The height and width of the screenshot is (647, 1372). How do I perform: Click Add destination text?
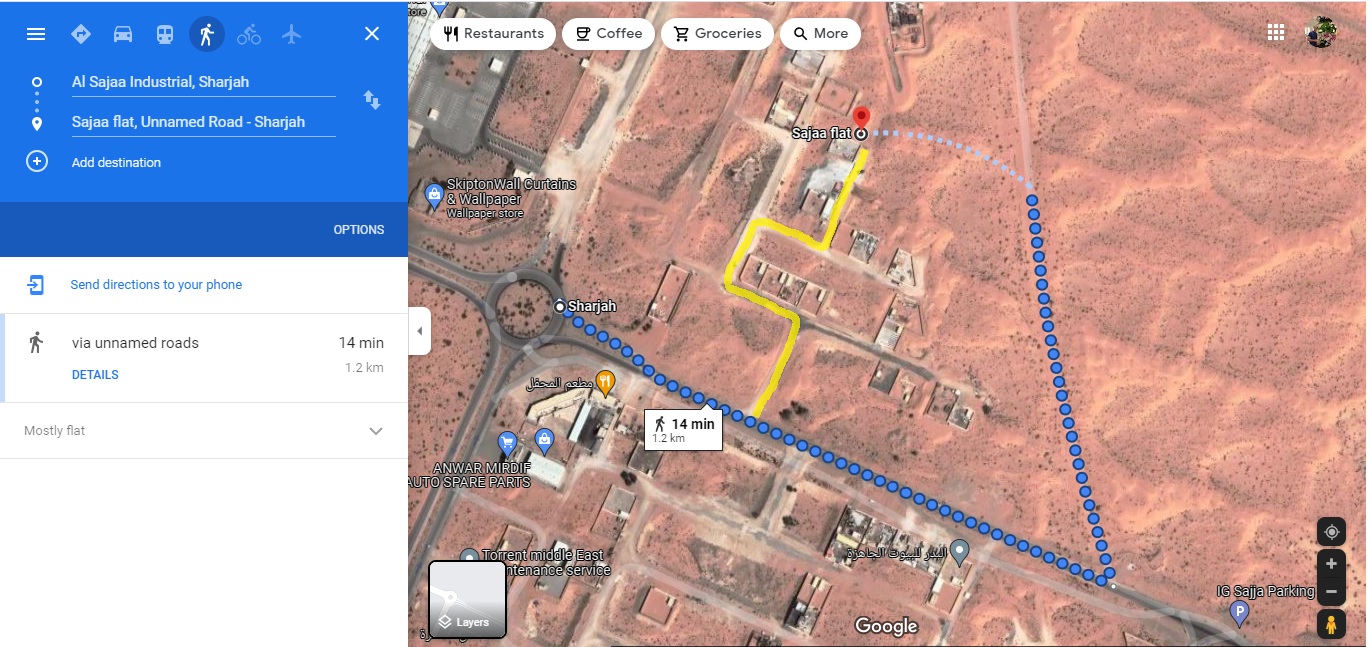tap(116, 162)
